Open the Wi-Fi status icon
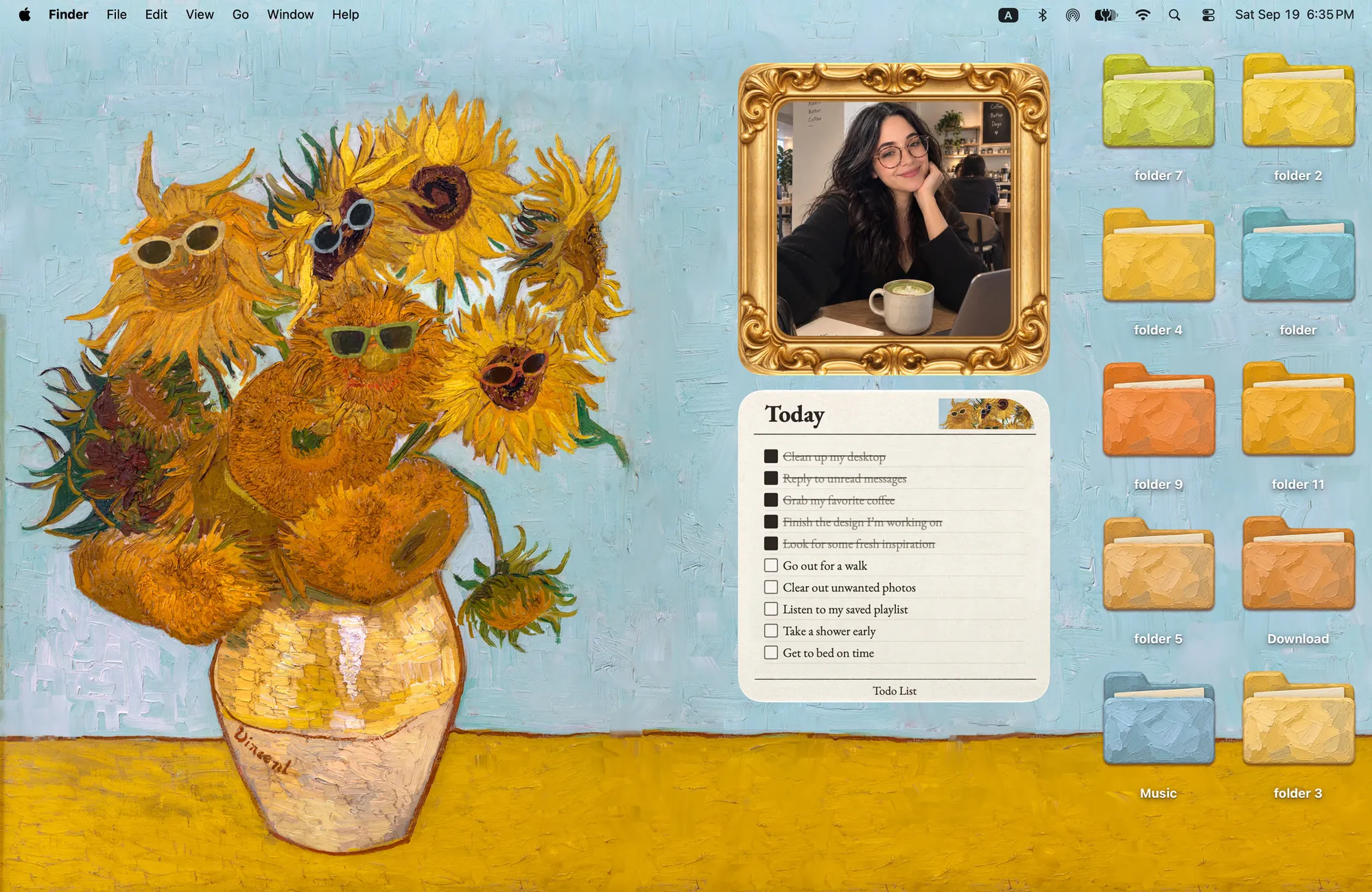The image size is (1372, 892). 1142,15
